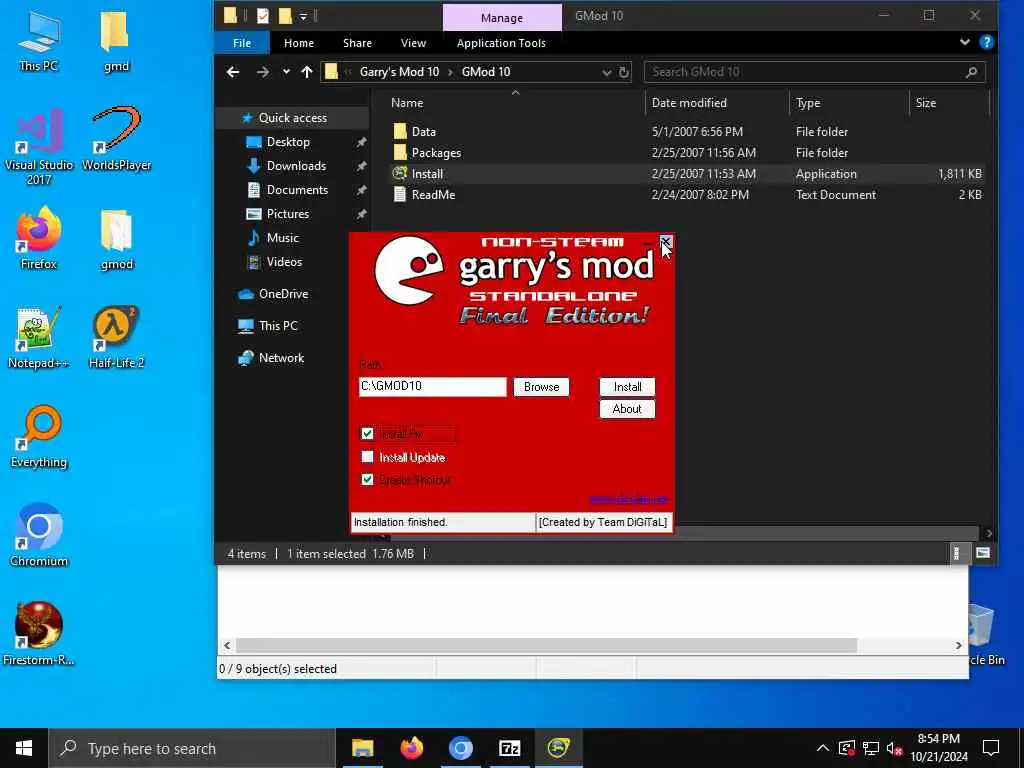Open Everything search shortcut
The height and width of the screenshot is (768, 1024).
pos(39,436)
